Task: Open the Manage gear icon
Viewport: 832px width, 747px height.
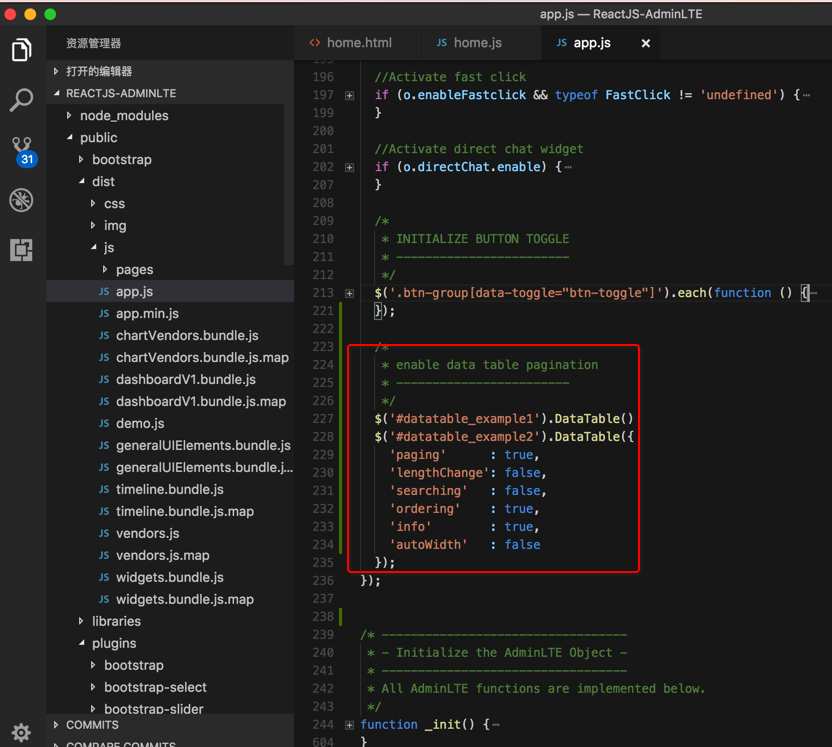Action: point(21,732)
